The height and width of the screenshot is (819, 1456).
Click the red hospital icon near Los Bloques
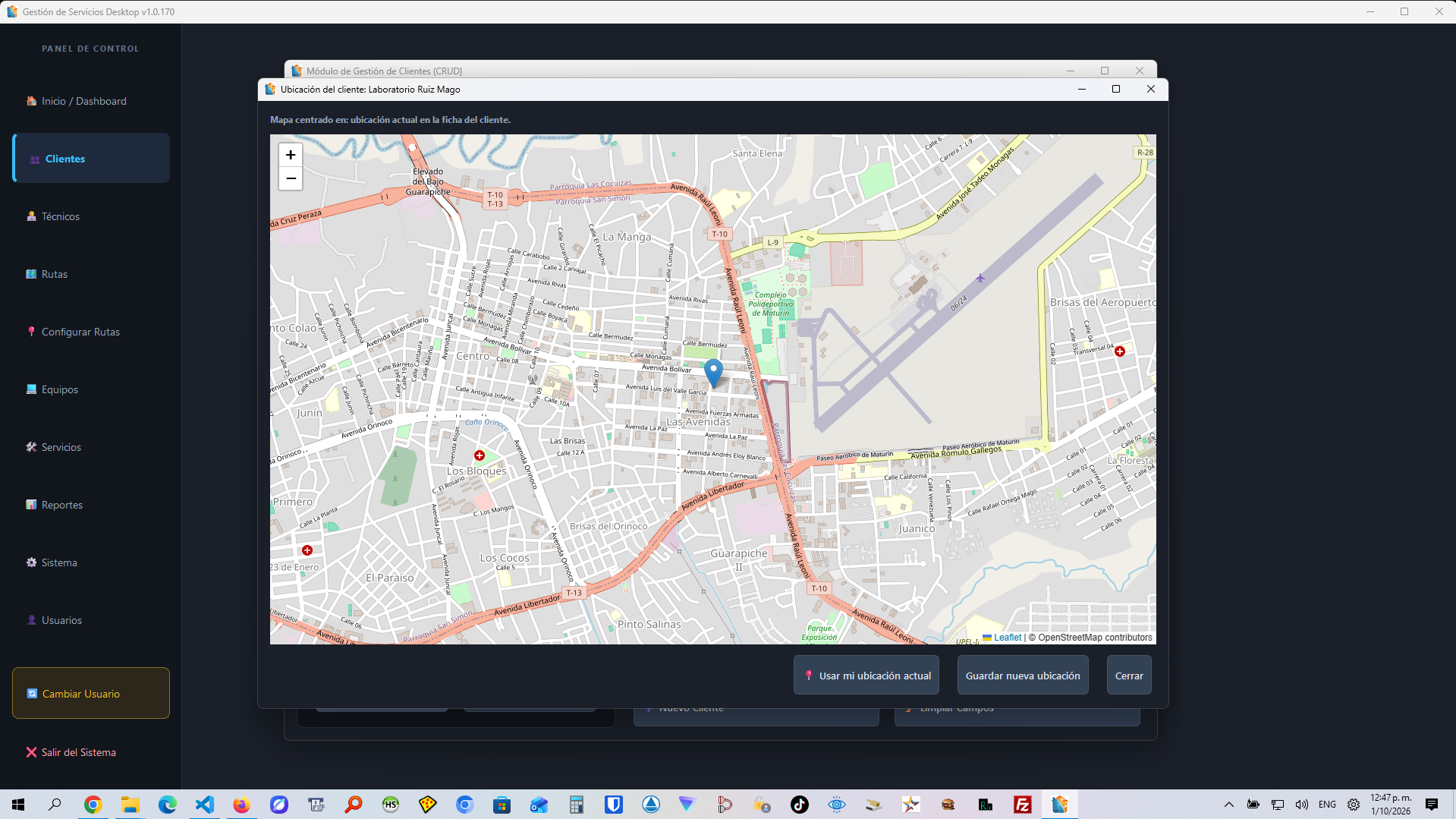(480, 455)
